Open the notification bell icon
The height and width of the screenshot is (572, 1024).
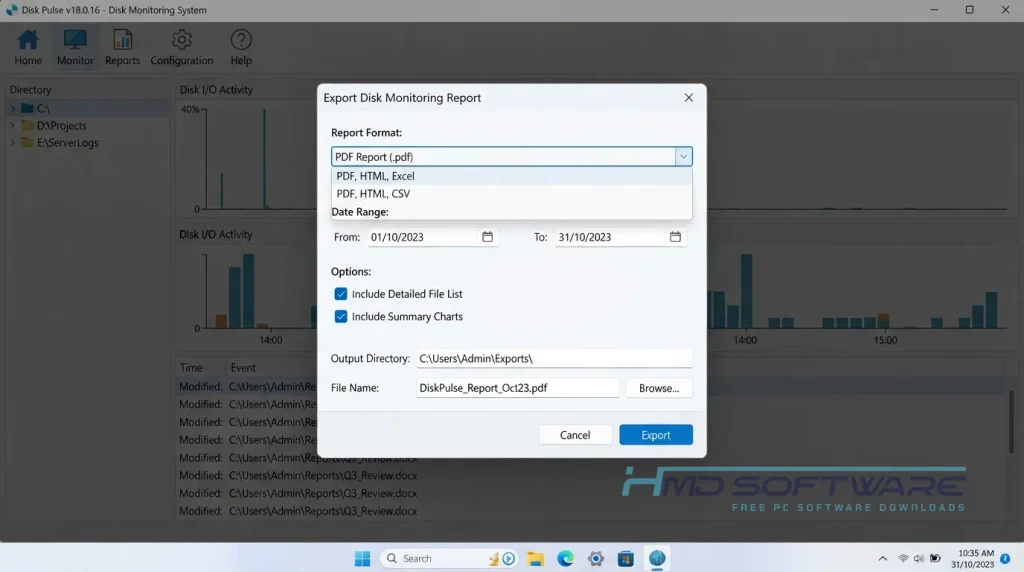click(1005, 559)
